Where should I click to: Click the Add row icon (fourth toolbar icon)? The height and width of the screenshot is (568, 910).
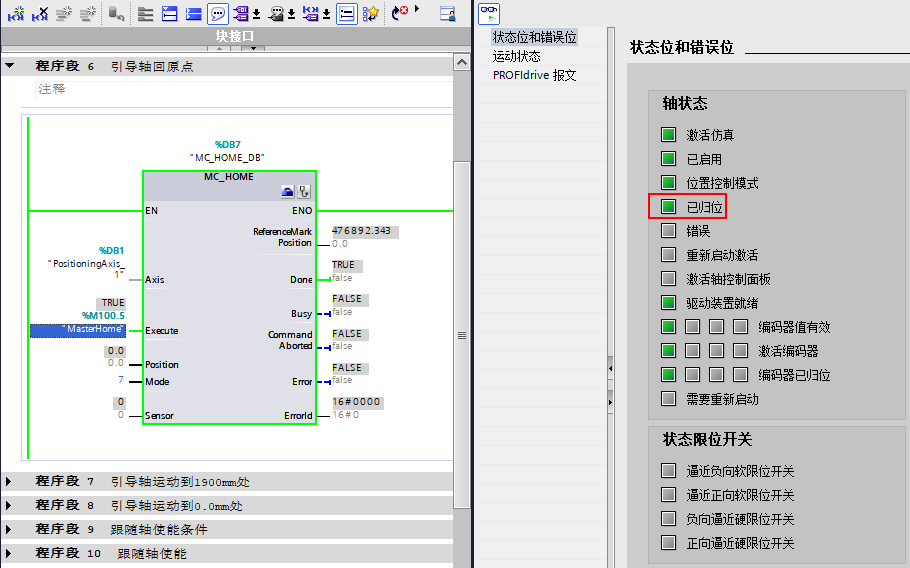pos(88,13)
